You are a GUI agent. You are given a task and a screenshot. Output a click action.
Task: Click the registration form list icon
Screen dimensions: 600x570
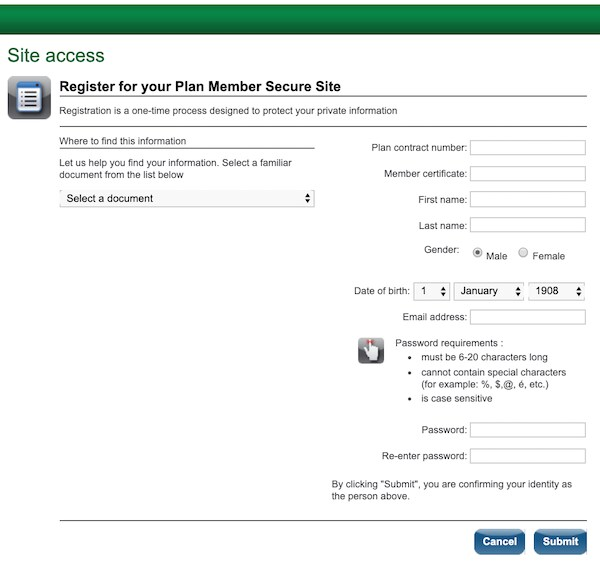pos(29,98)
